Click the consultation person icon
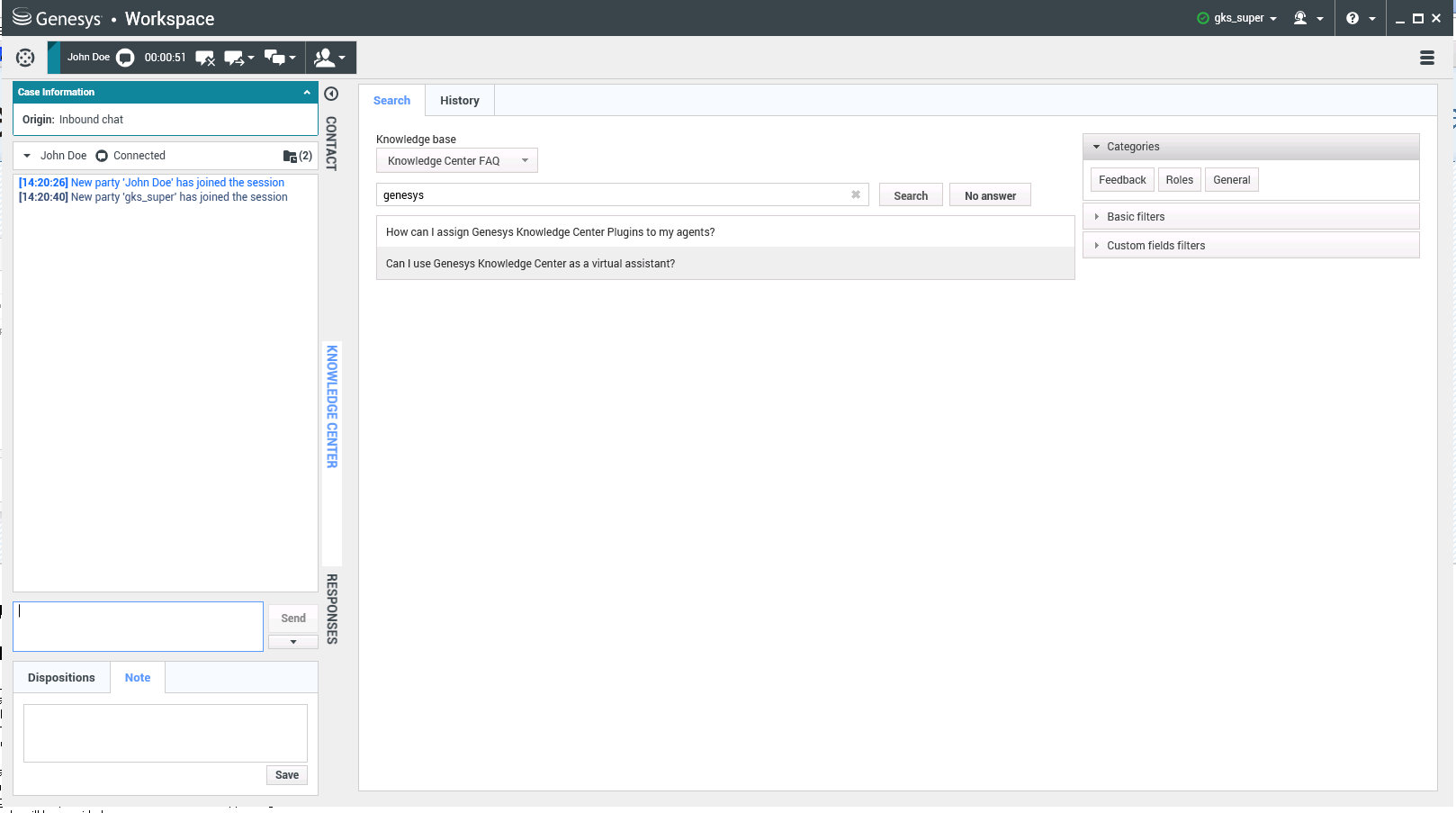 pyautogui.click(x=324, y=58)
